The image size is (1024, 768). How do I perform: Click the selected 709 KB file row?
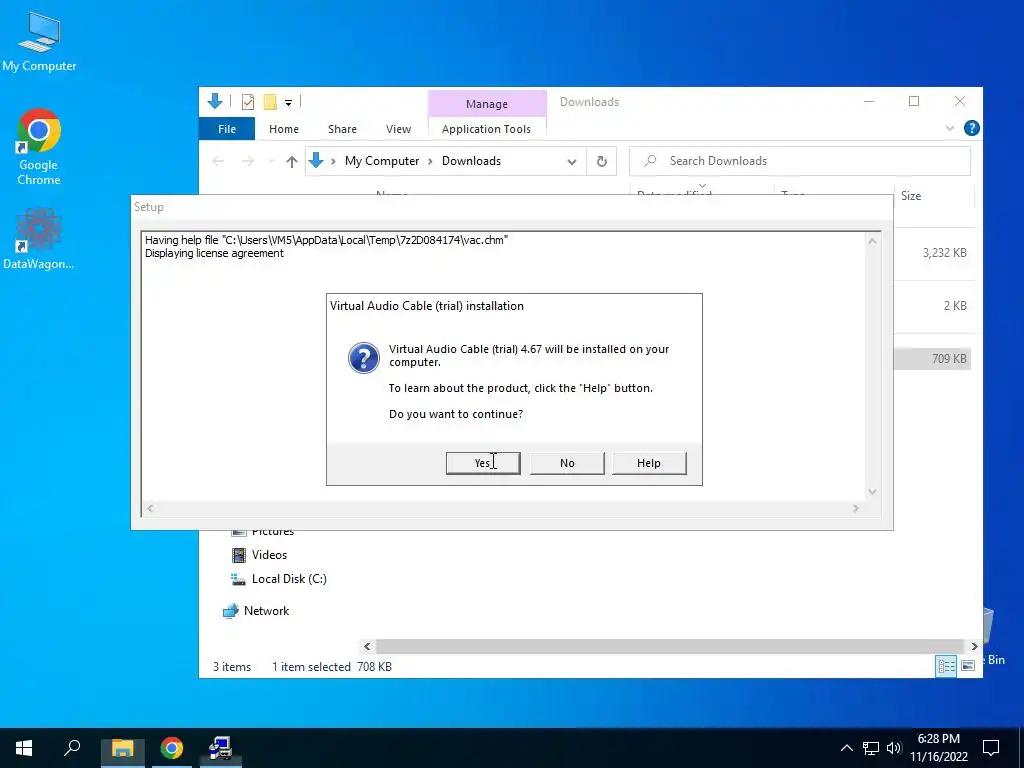[933, 359]
